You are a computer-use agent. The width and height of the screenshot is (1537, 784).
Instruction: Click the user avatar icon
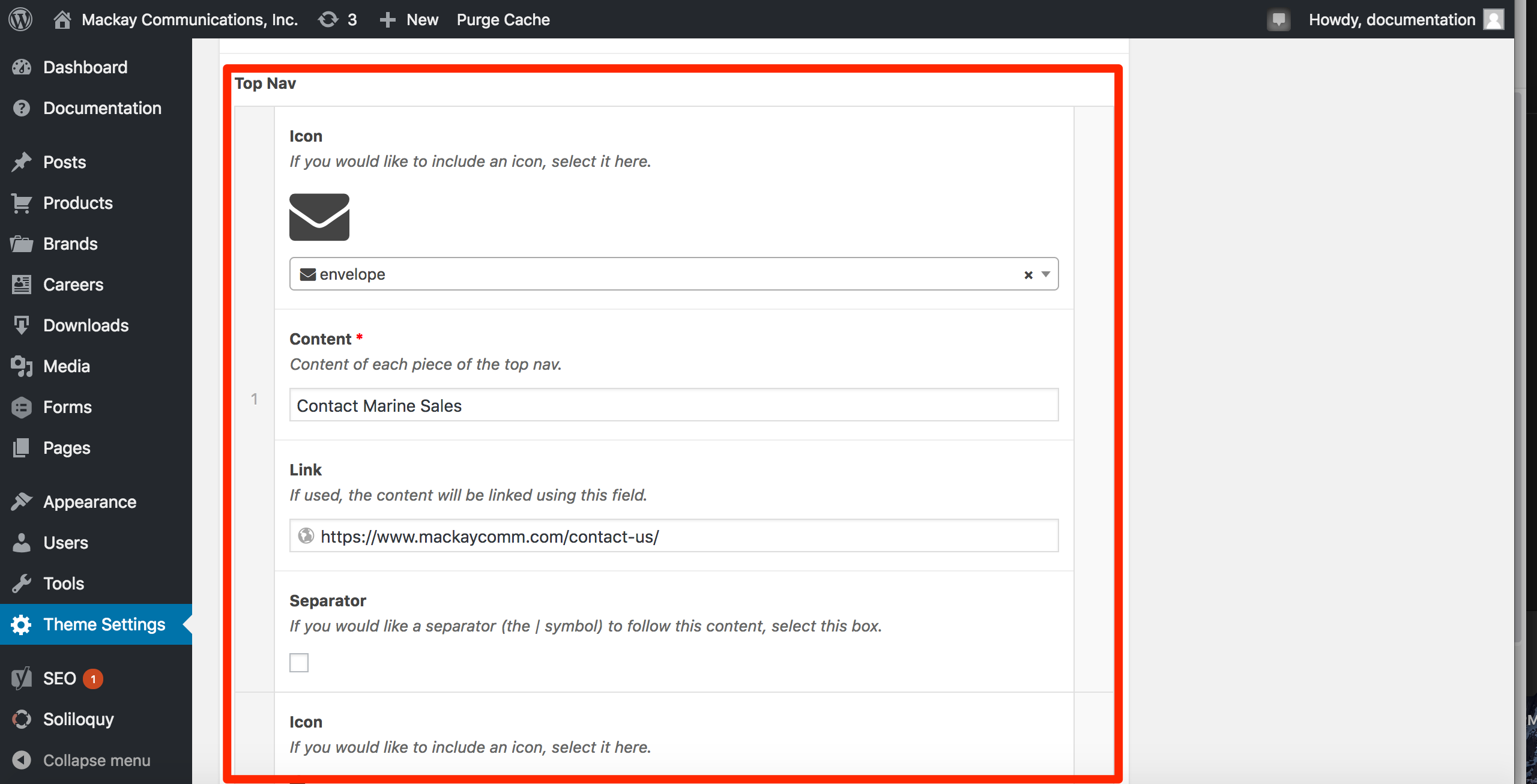pyautogui.click(x=1494, y=19)
